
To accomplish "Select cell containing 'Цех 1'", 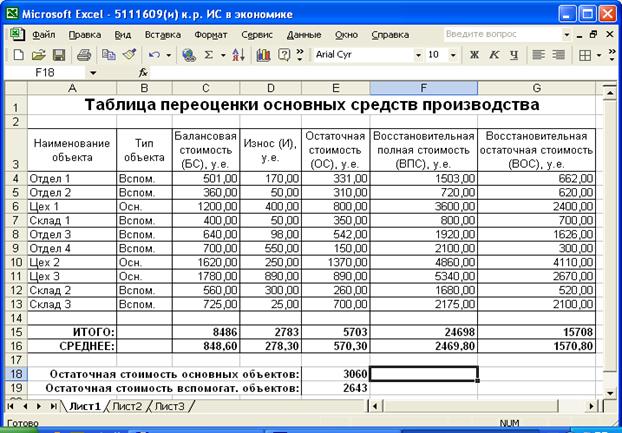I will (x=72, y=207).
